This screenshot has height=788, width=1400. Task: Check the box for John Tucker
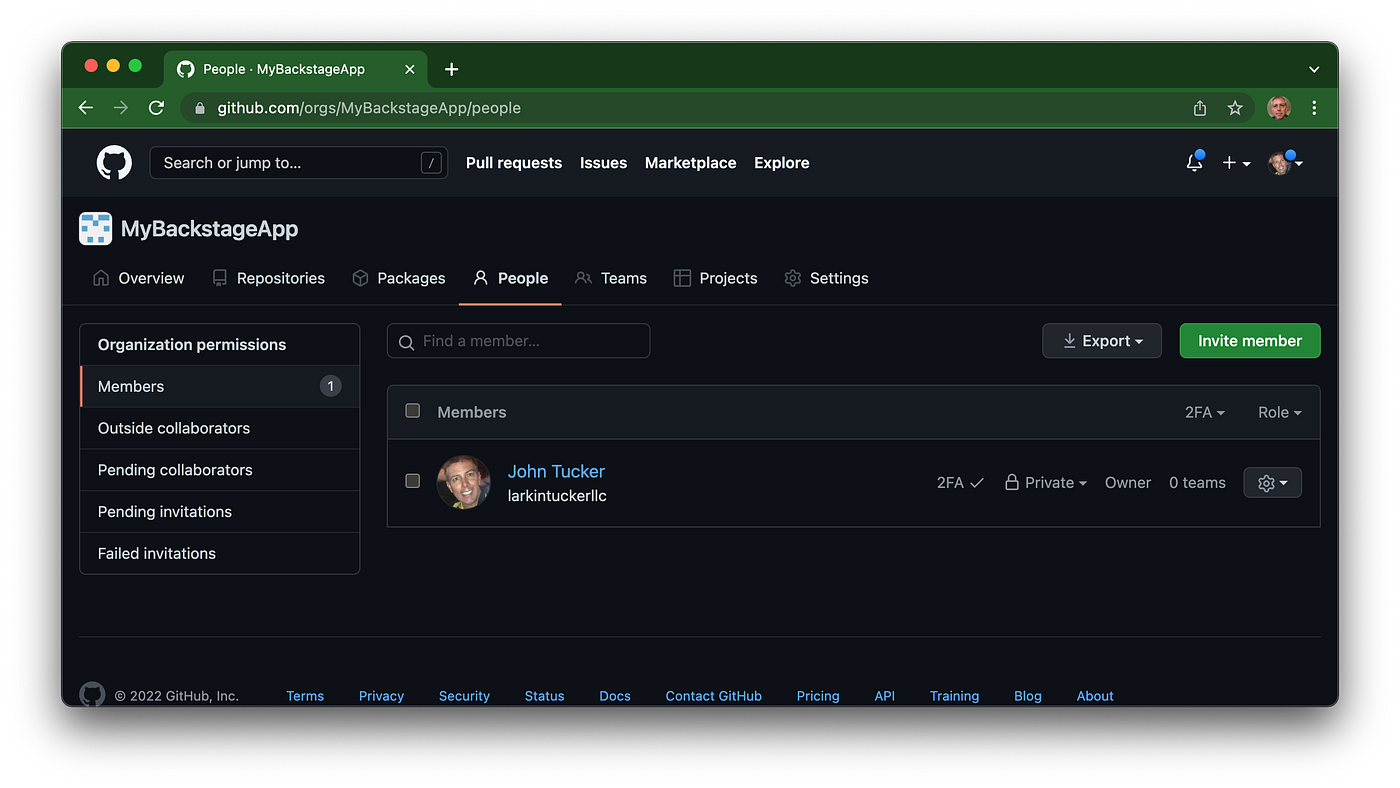coord(412,481)
